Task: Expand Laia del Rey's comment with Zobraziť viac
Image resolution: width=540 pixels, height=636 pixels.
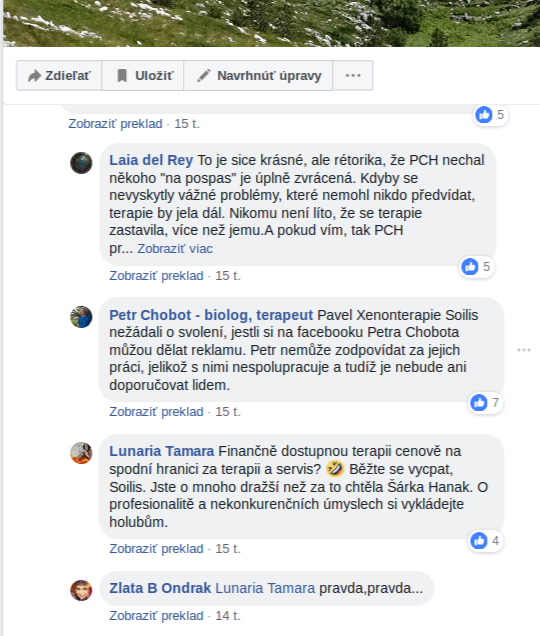Action: 175,248
